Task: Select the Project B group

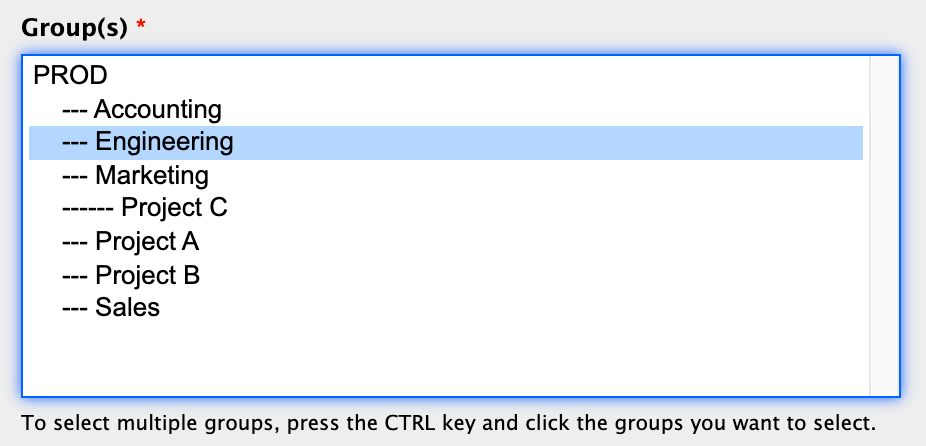Action: (x=446, y=275)
